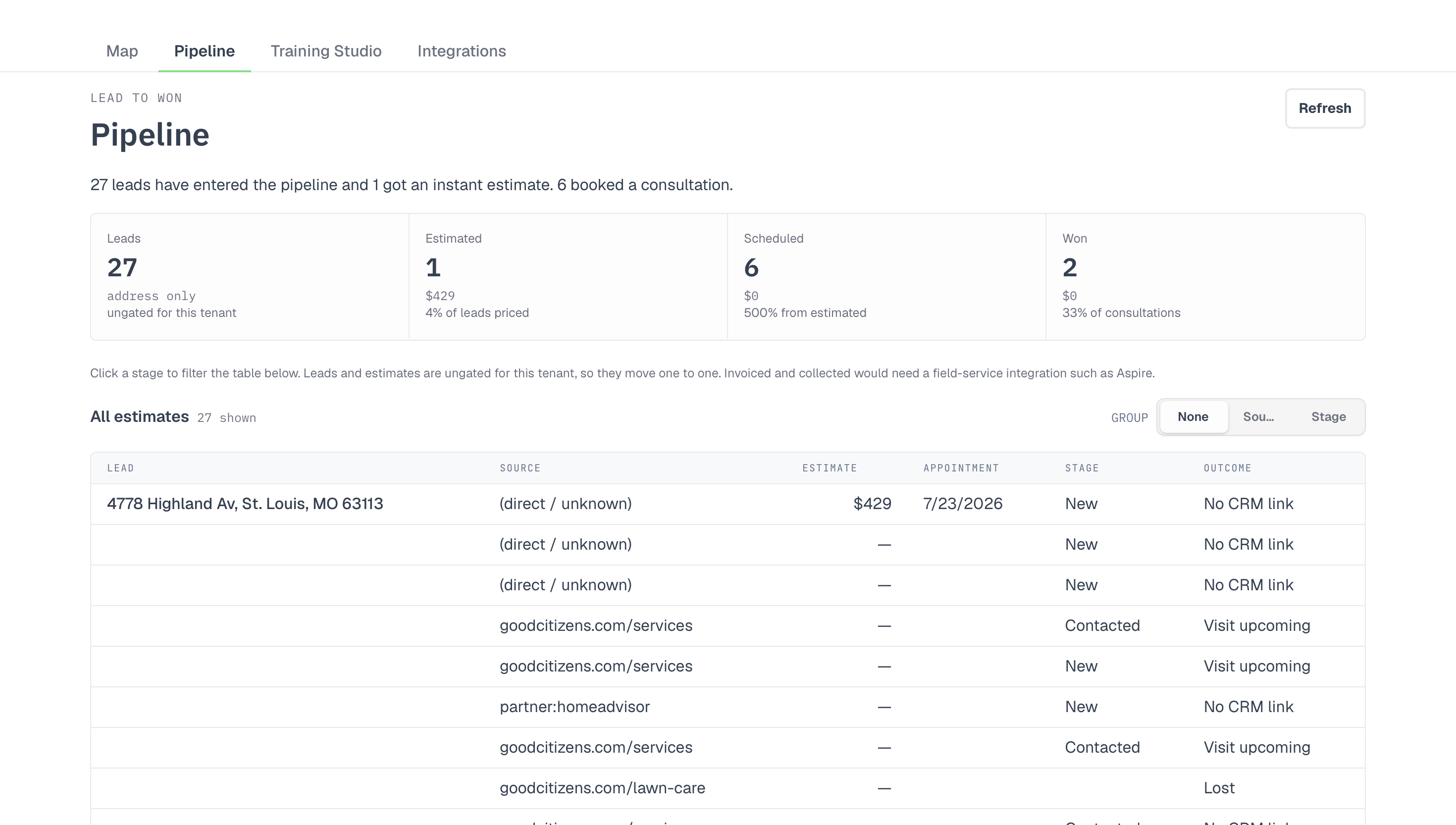Click the LEAD column header
1456x825 pixels.
tap(121, 468)
